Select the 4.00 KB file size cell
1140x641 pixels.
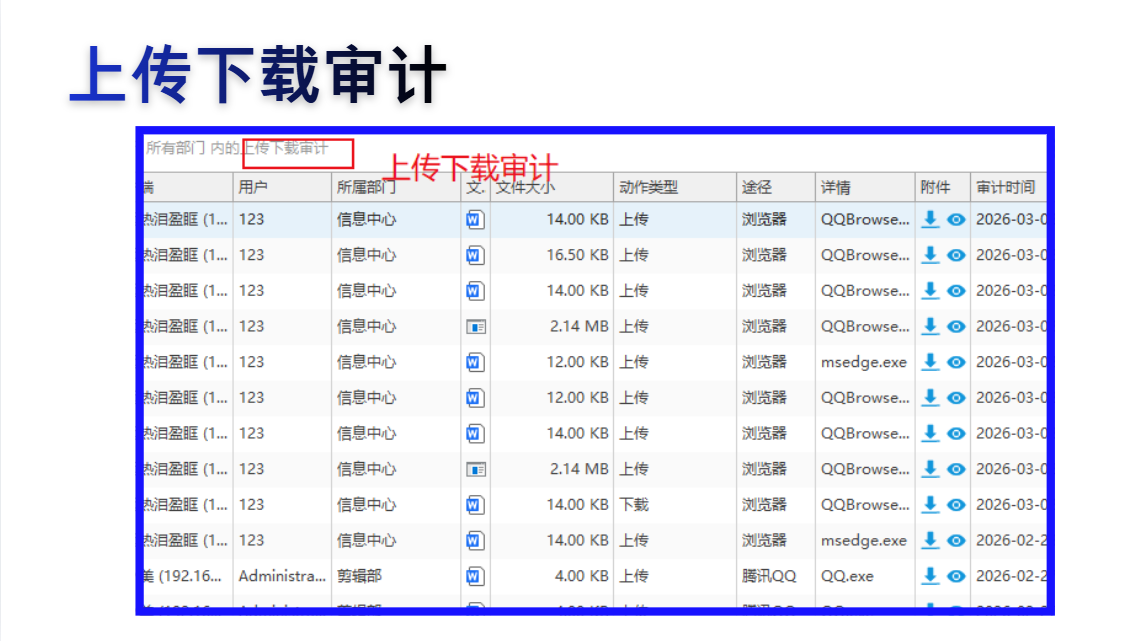[x=552, y=576]
